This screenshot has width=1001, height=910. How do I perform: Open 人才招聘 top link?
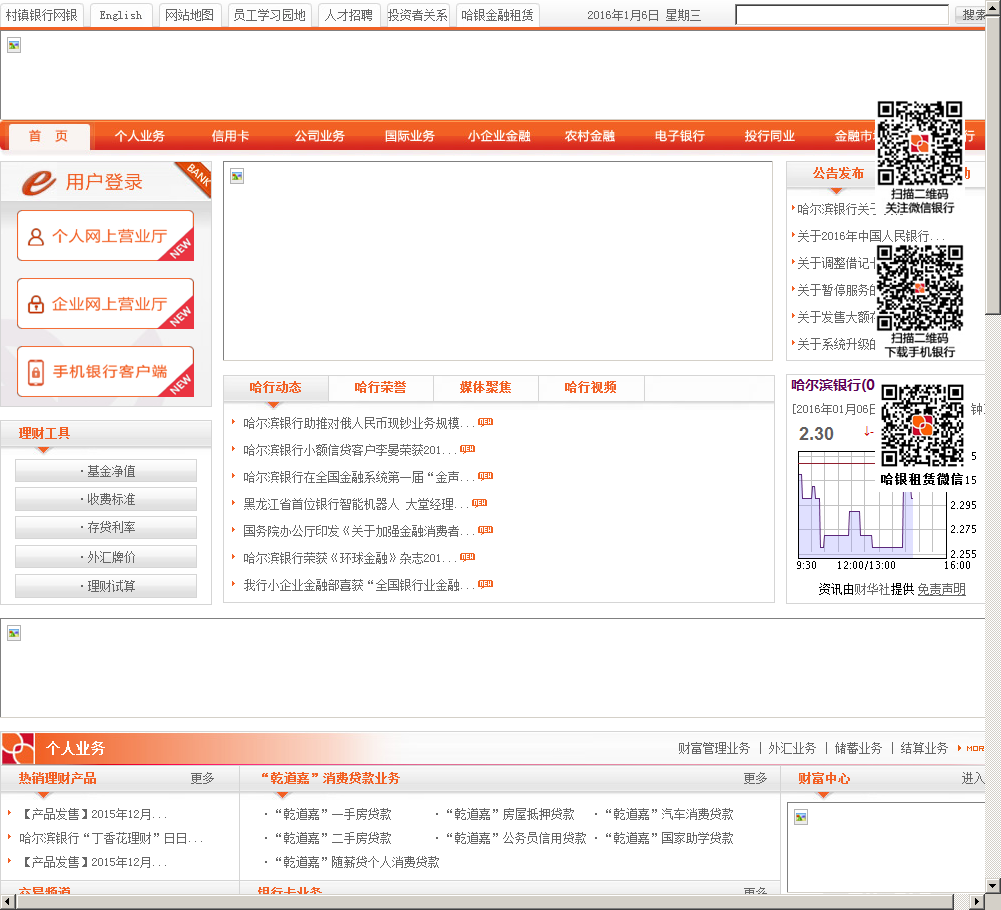click(x=349, y=15)
